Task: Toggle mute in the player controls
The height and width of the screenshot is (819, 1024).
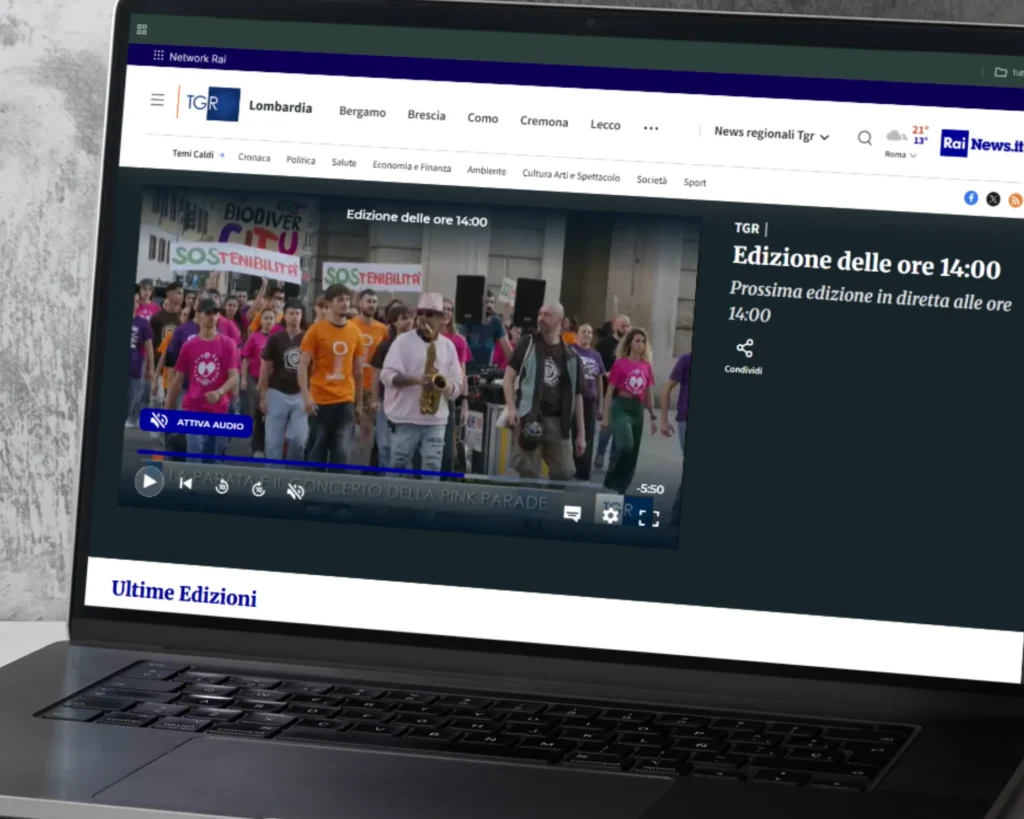Action: (295, 490)
